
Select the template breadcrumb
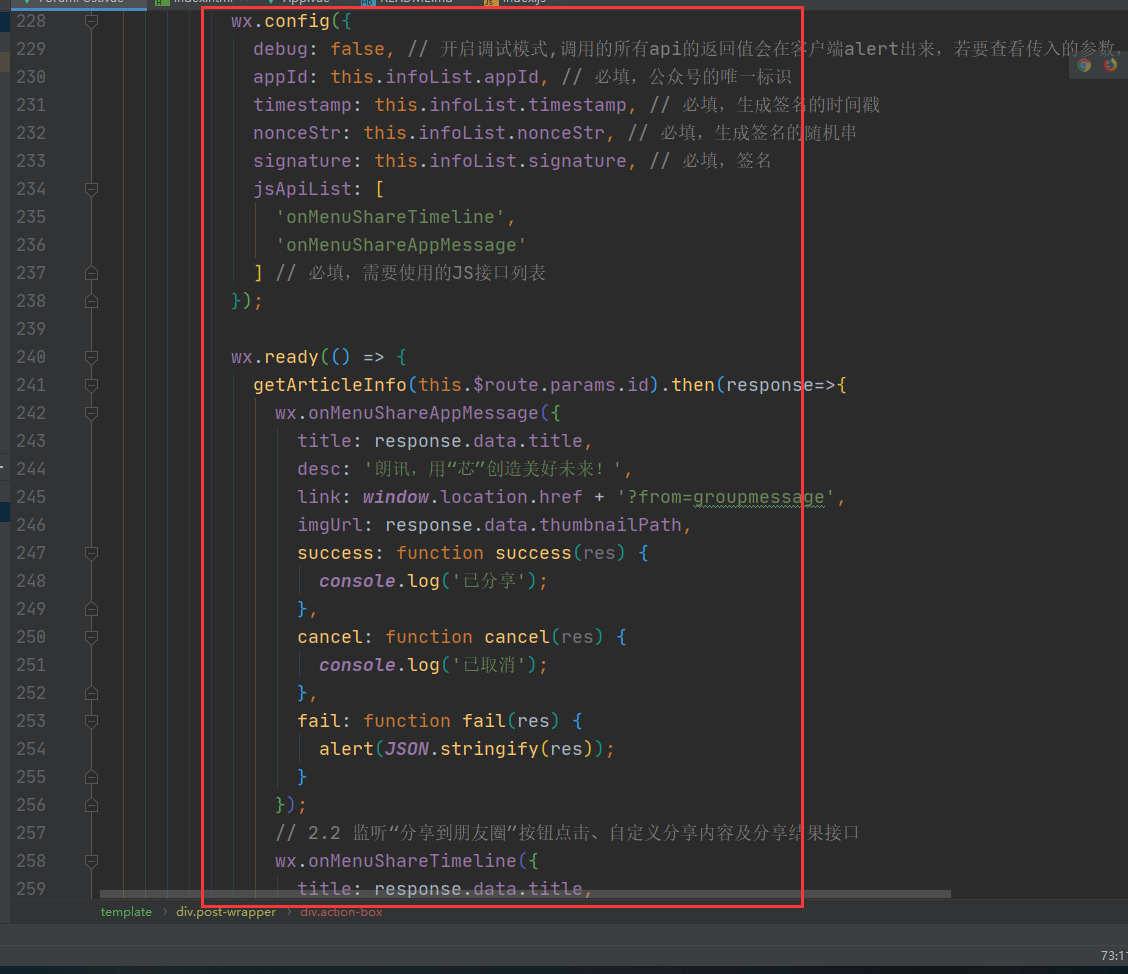tap(126, 911)
